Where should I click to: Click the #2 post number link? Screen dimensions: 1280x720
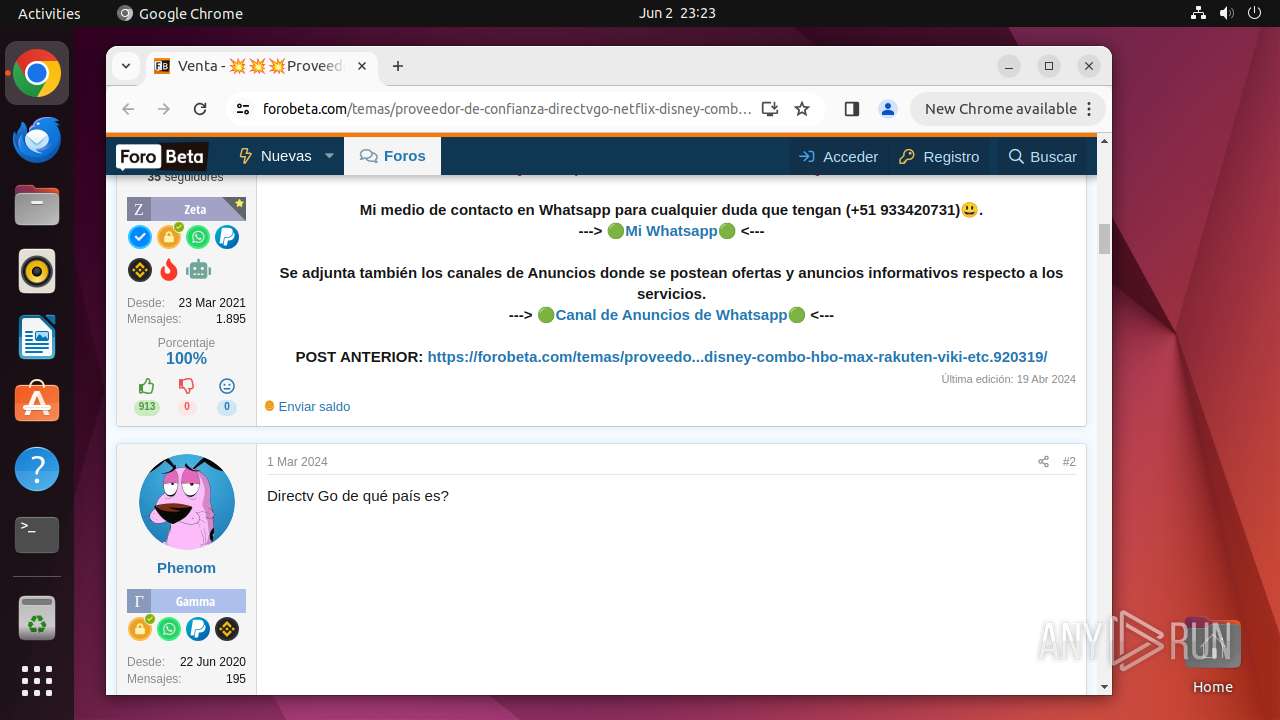click(1069, 462)
